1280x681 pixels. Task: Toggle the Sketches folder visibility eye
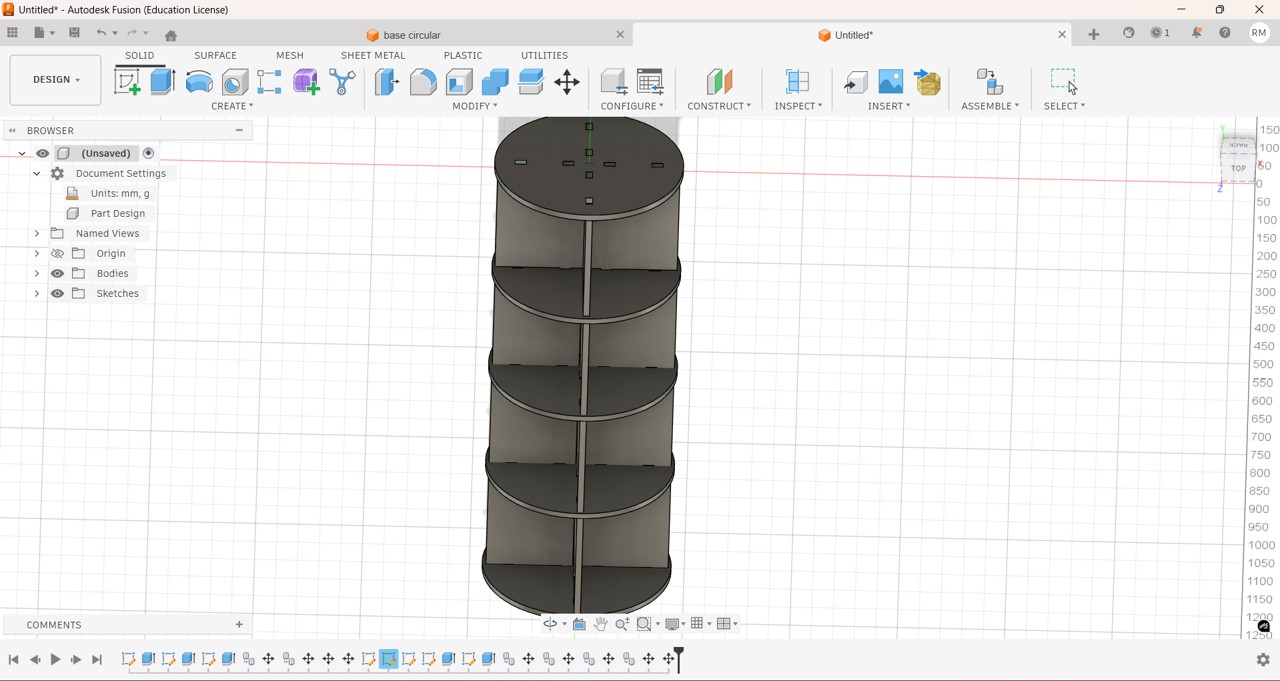point(58,294)
